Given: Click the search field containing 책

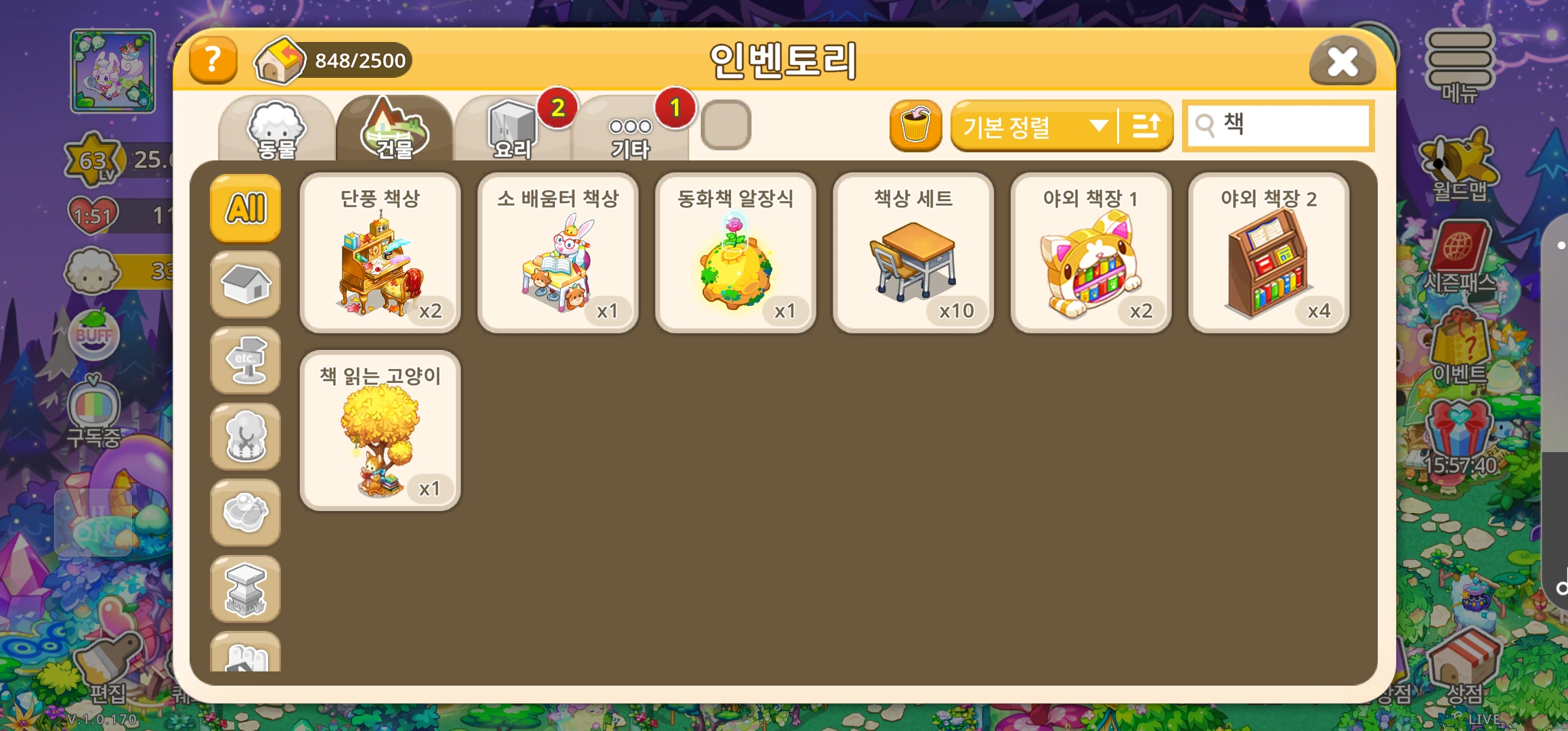Looking at the screenshot, I should click(x=1278, y=125).
